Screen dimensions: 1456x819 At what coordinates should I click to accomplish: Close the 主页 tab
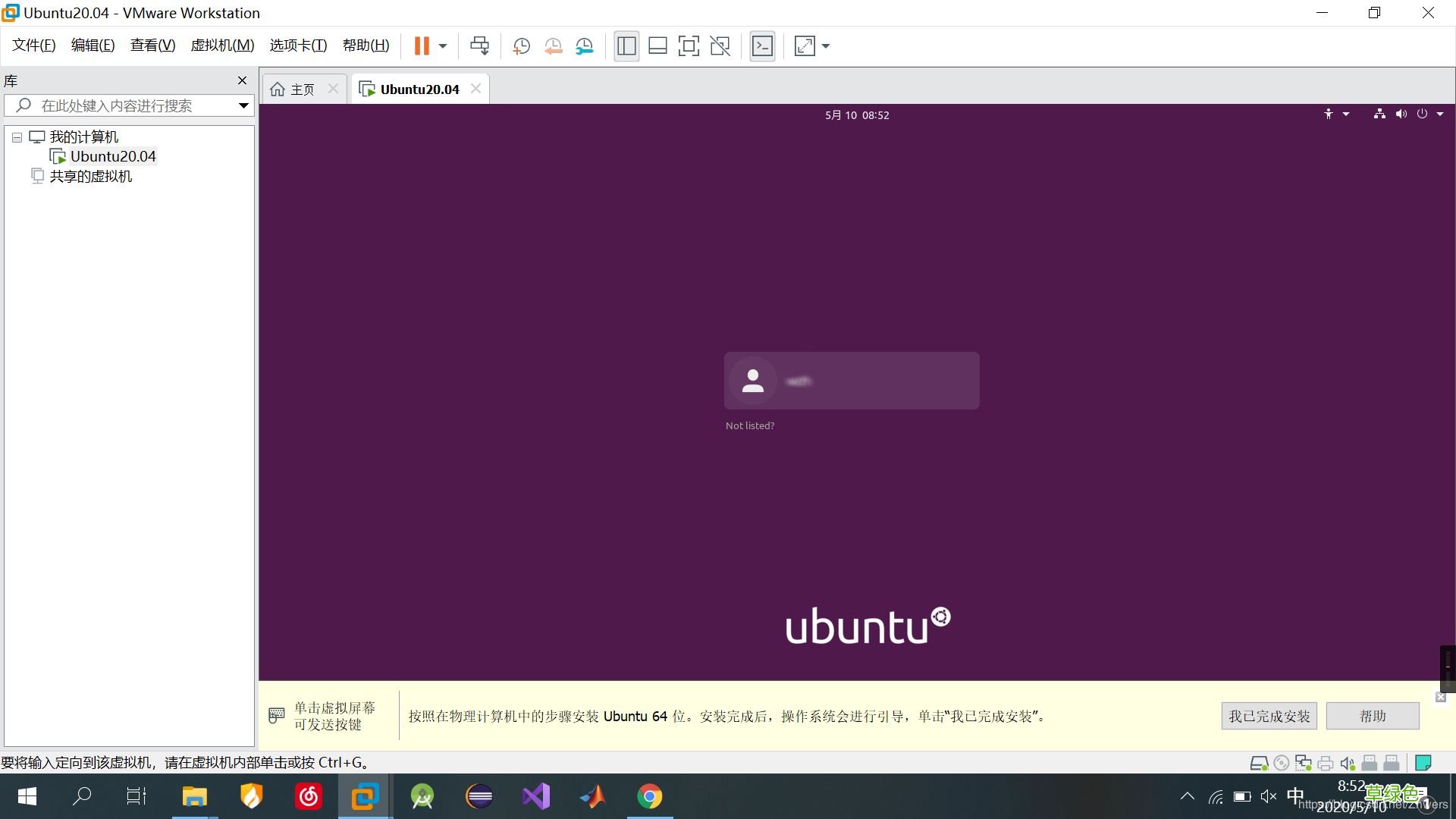tap(333, 89)
